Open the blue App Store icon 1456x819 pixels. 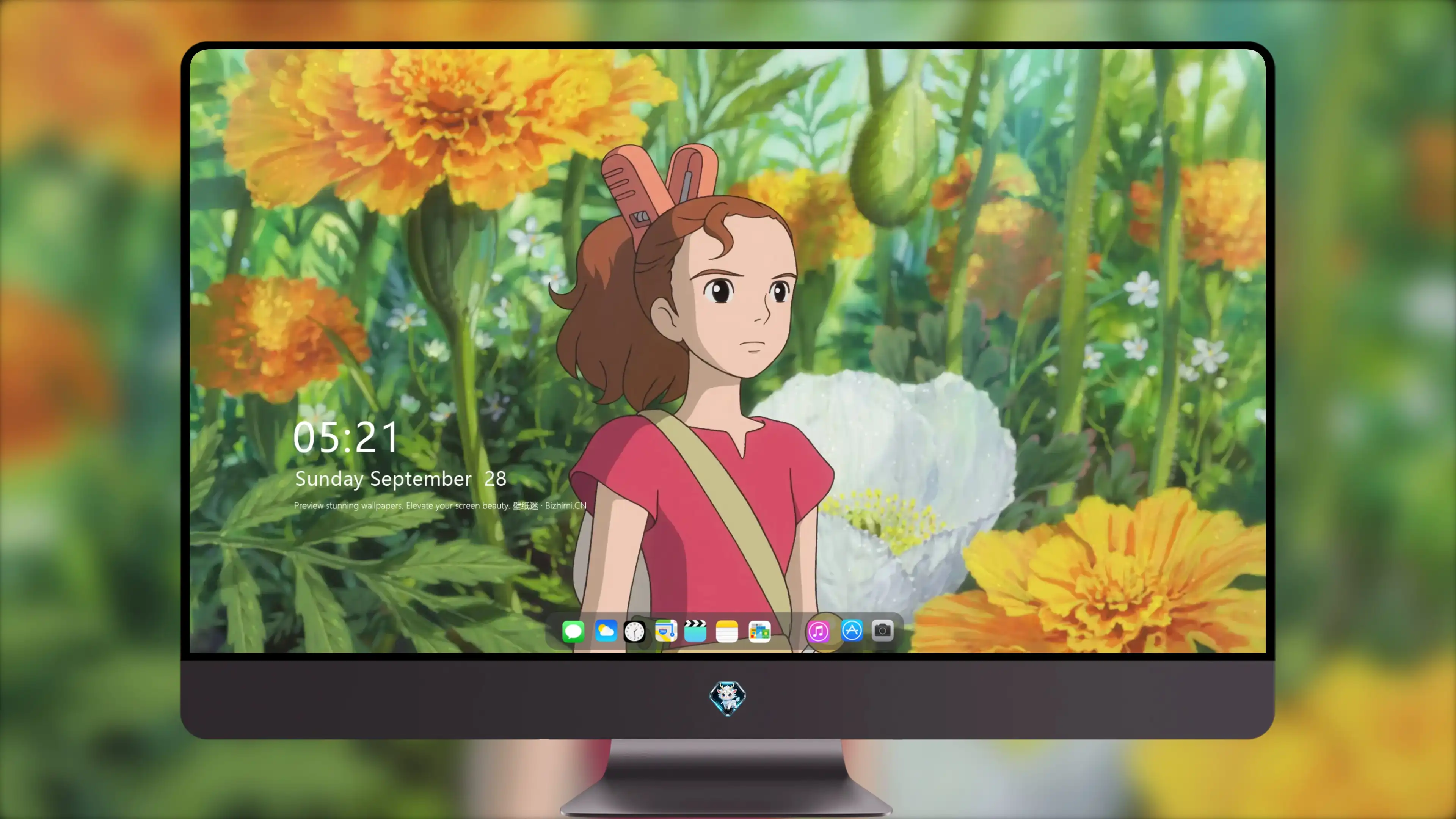852,630
